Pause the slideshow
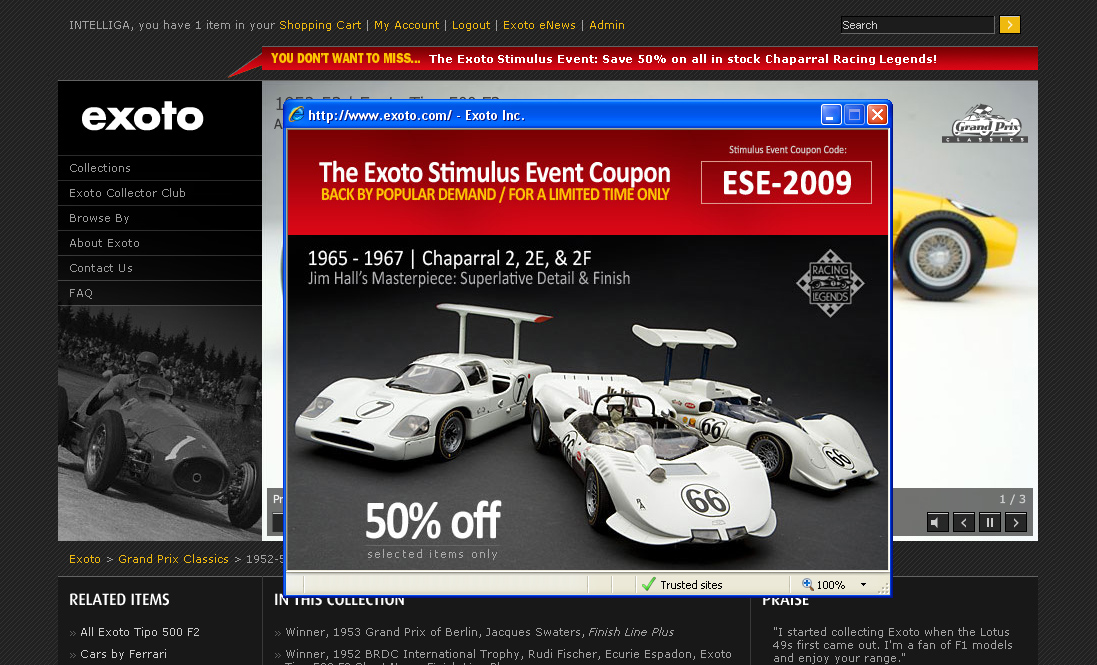 [989, 522]
